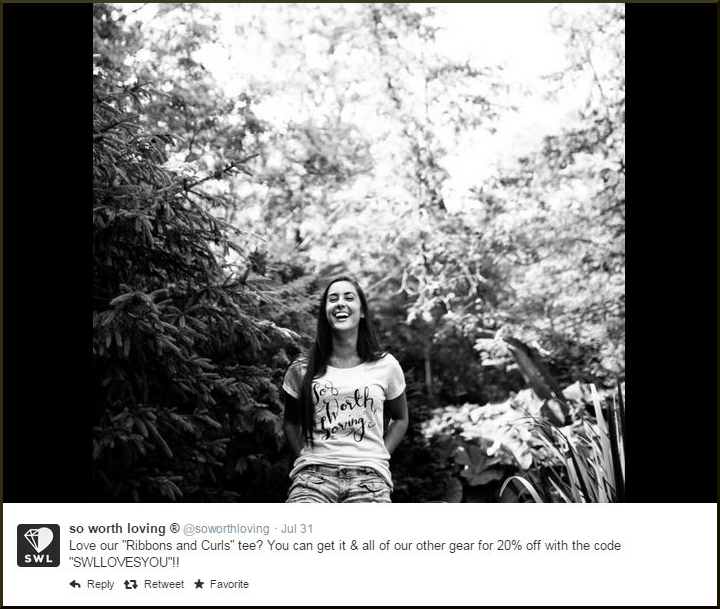
Task: Open the SWL profile avatar
Action: coord(39,545)
